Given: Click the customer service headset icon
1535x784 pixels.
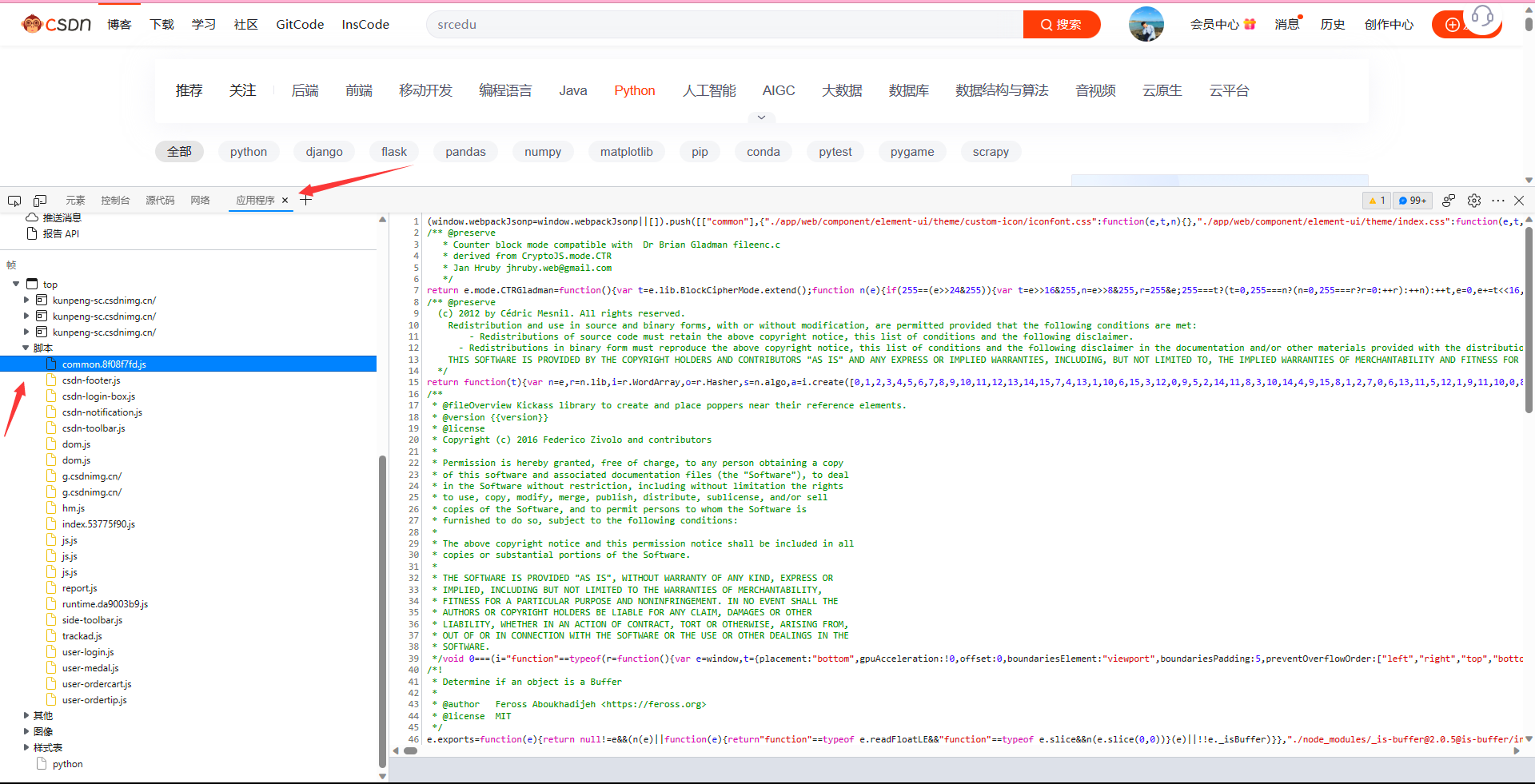Looking at the screenshot, I should click(x=1482, y=17).
